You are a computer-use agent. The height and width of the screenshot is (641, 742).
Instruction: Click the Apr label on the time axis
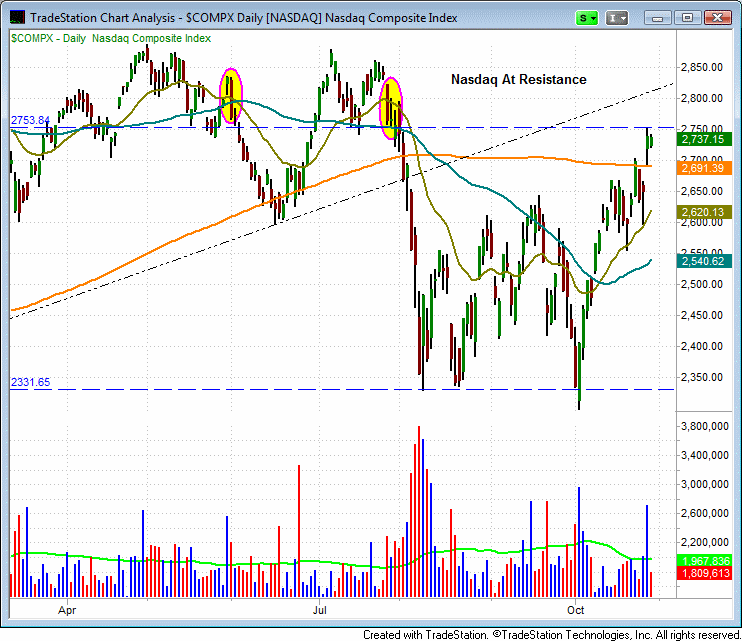[67, 610]
